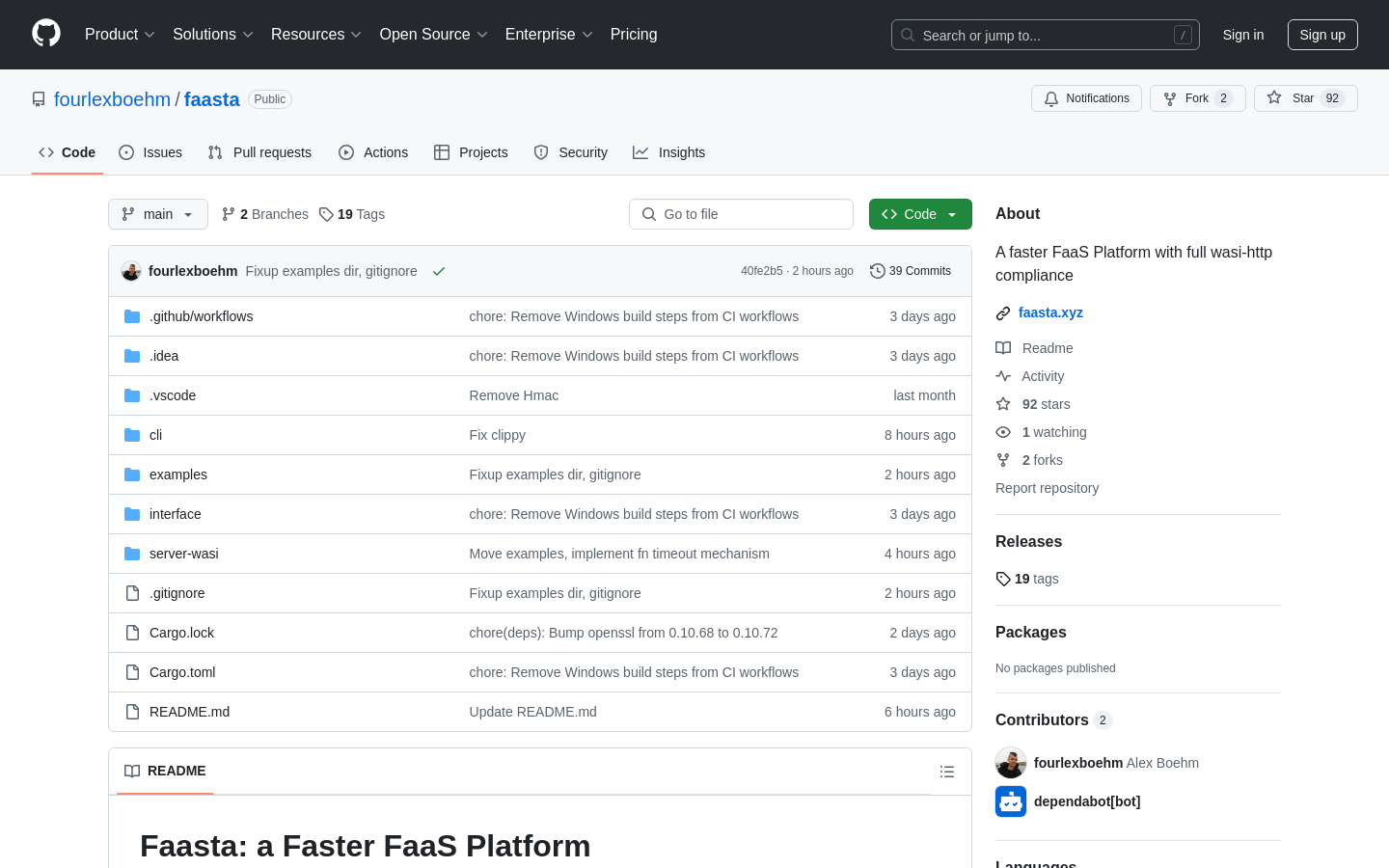Select the .idea folder icon
This screenshot has height=868, width=1389.
point(132,356)
